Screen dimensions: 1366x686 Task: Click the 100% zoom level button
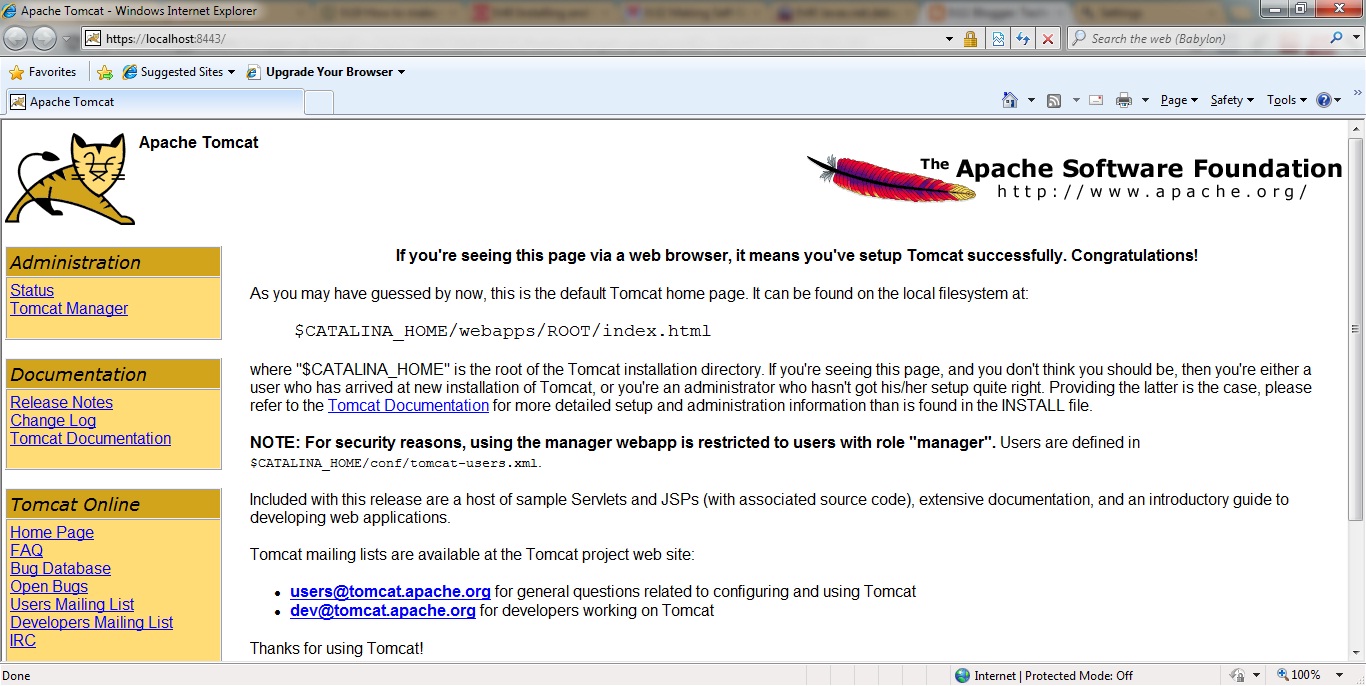[1299, 675]
